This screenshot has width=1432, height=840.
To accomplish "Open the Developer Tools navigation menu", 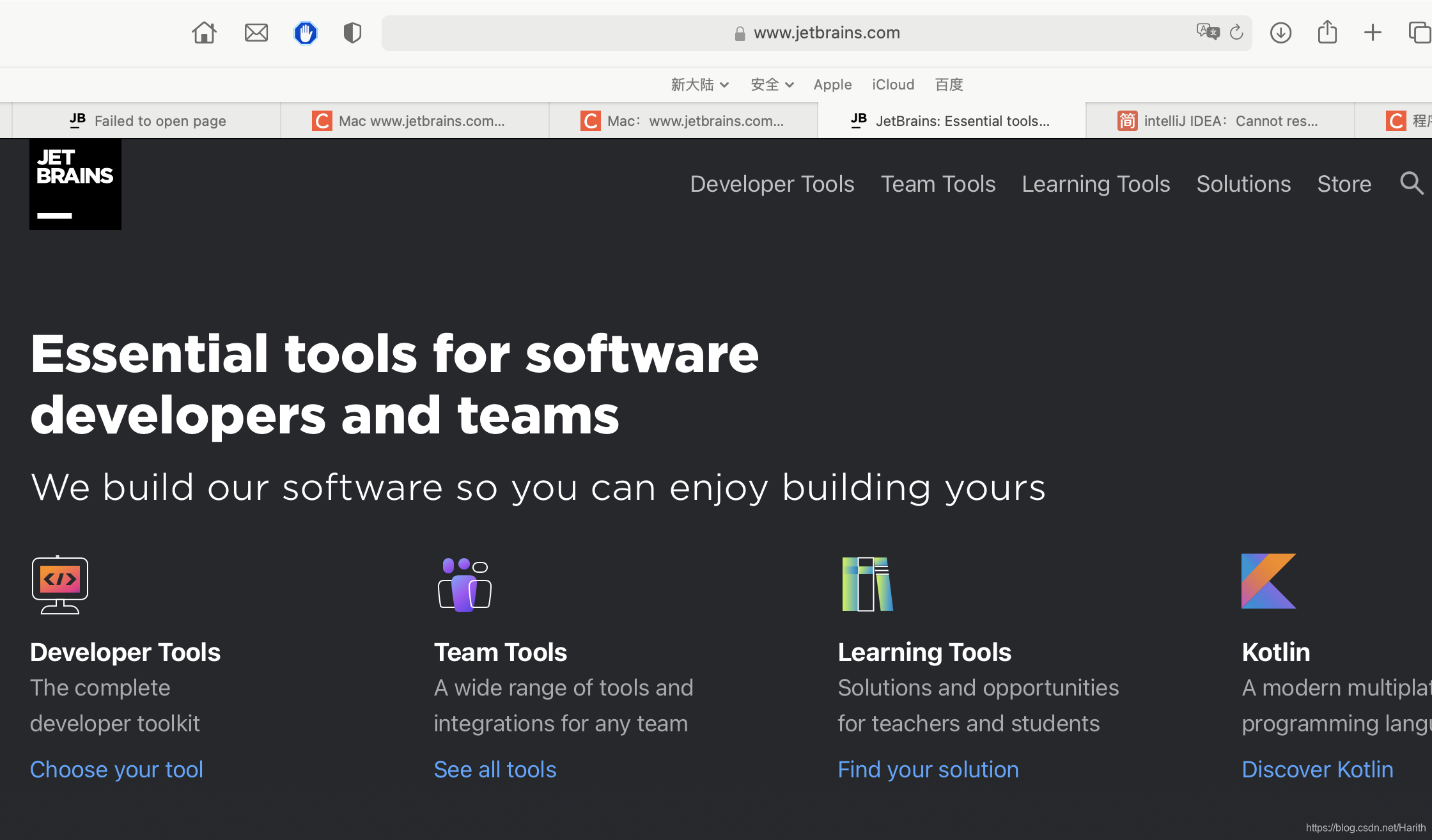I will click(772, 184).
